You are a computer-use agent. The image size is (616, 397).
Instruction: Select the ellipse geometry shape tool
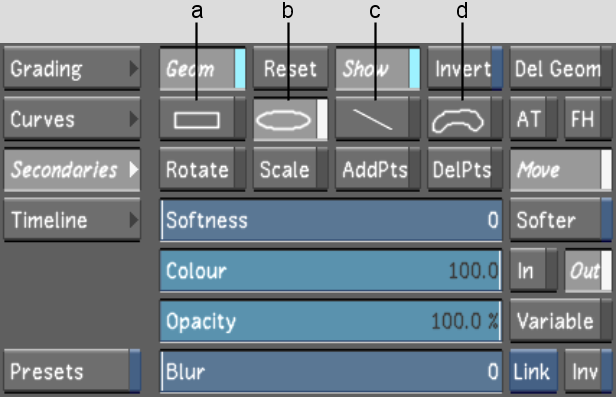point(290,119)
